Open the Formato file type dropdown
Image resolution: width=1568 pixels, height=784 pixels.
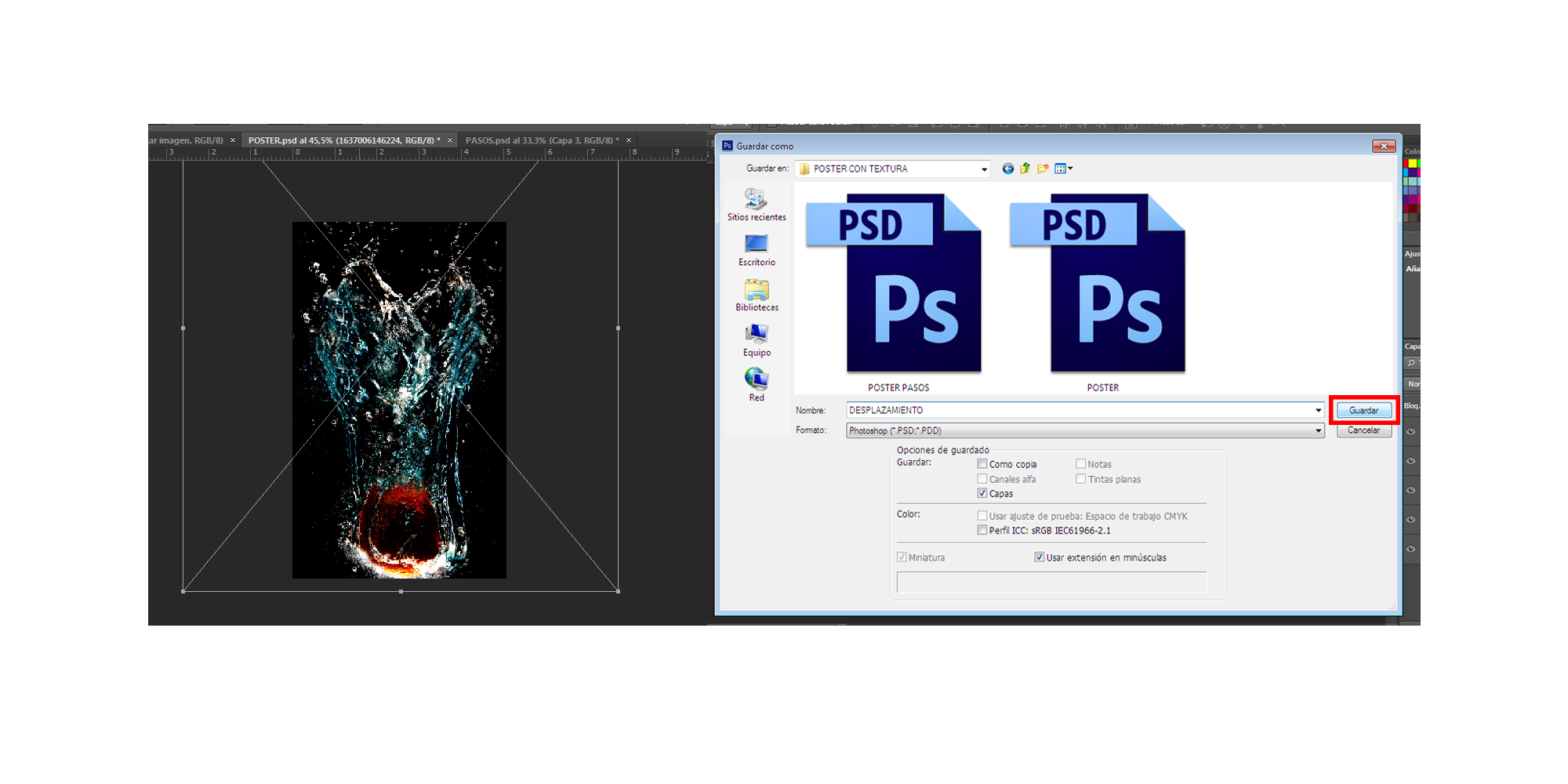click(x=1085, y=430)
